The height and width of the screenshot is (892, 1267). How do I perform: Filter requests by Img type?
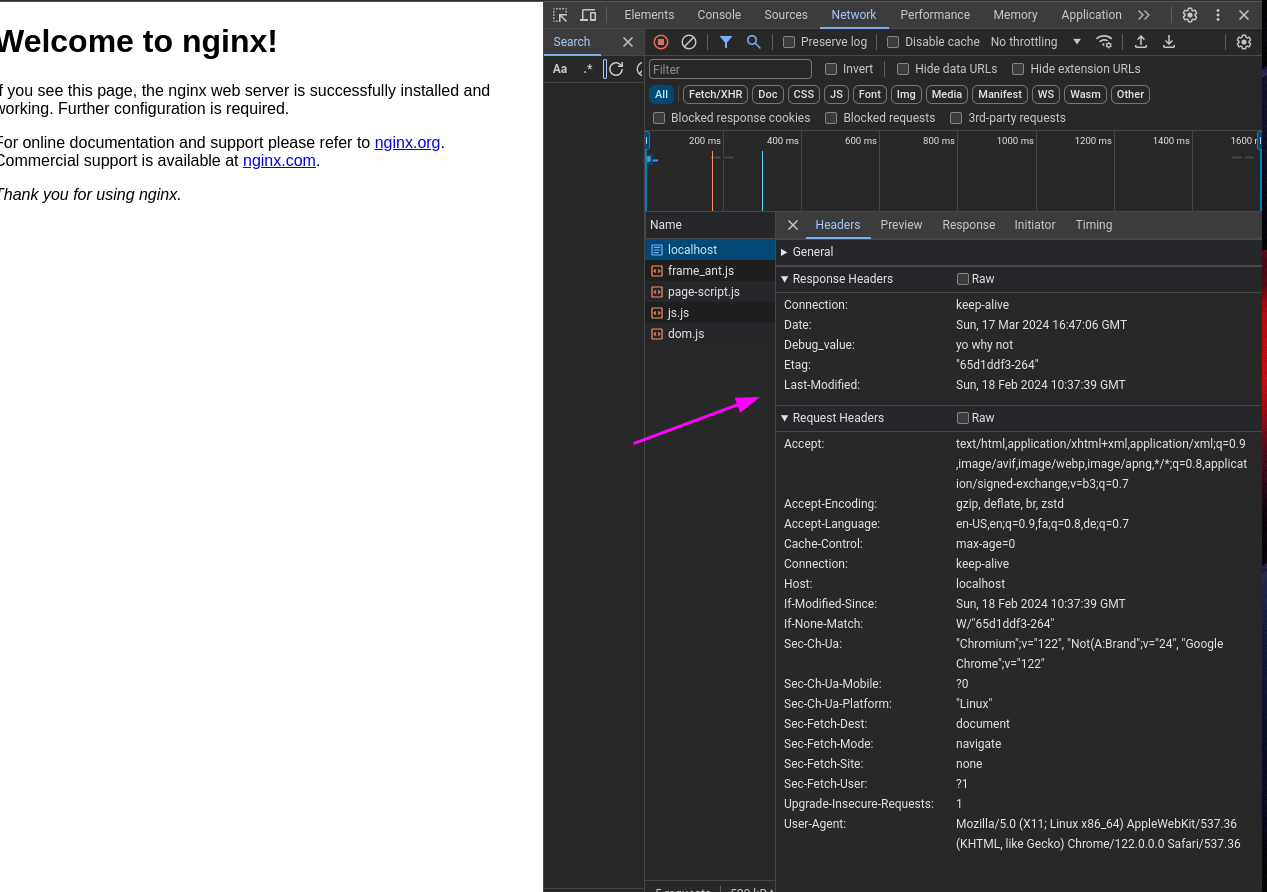906,94
